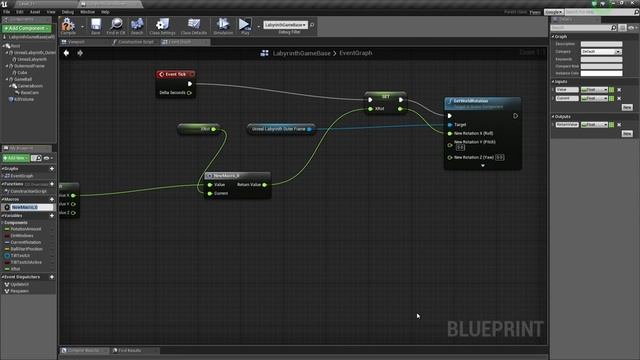Click the Keywords field in Details
This screenshot has width=640, height=360.
[x=602, y=59]
